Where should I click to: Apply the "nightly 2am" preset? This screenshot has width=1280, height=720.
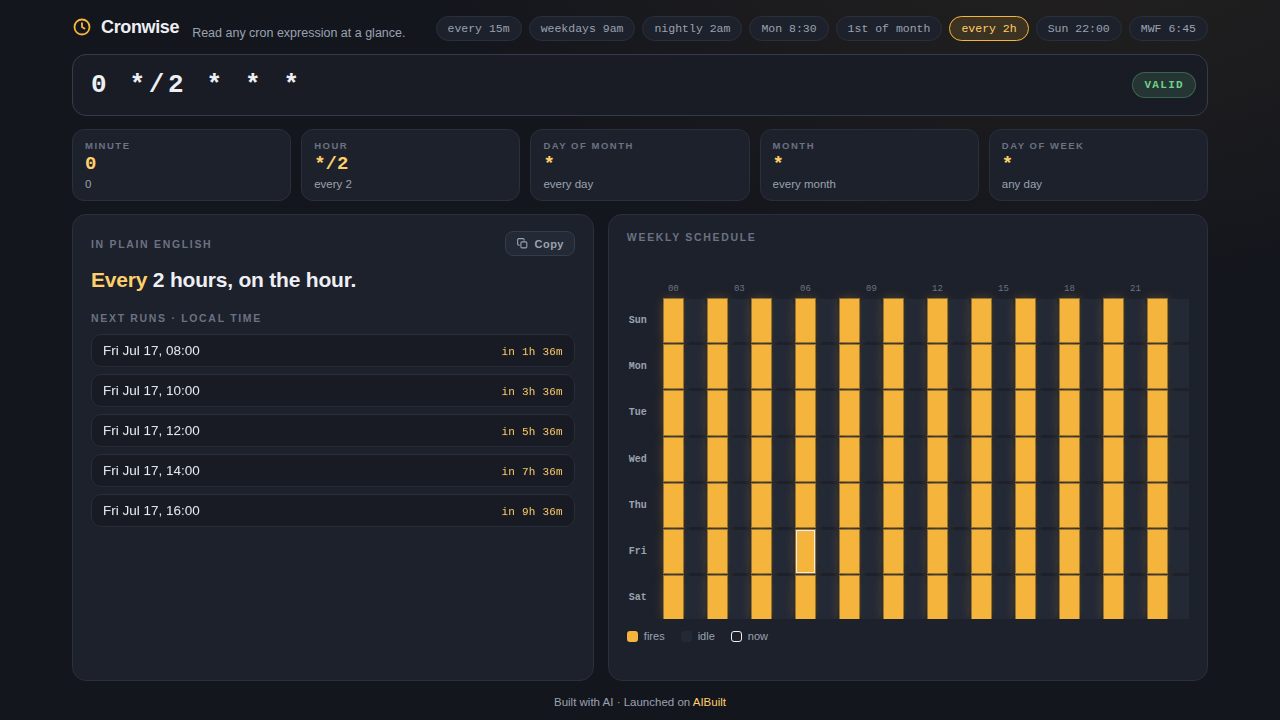(692, 28)
